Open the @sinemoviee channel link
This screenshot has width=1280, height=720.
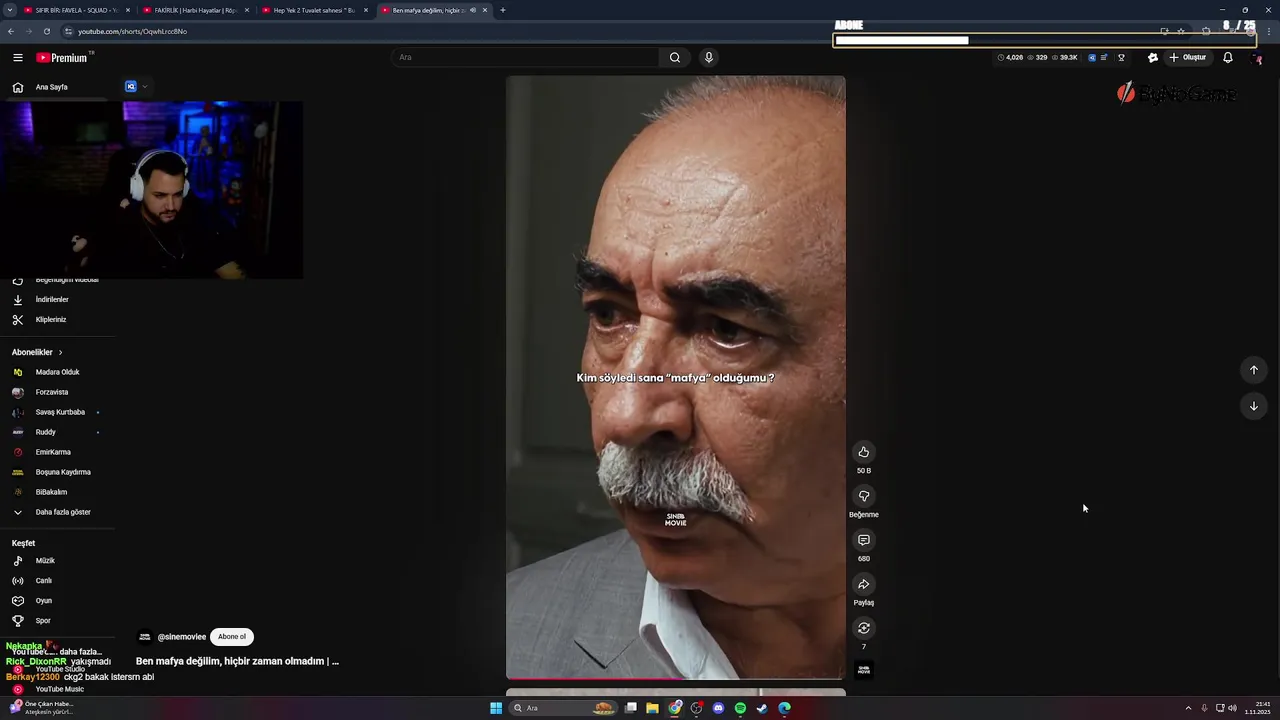[x=181, y=637]
